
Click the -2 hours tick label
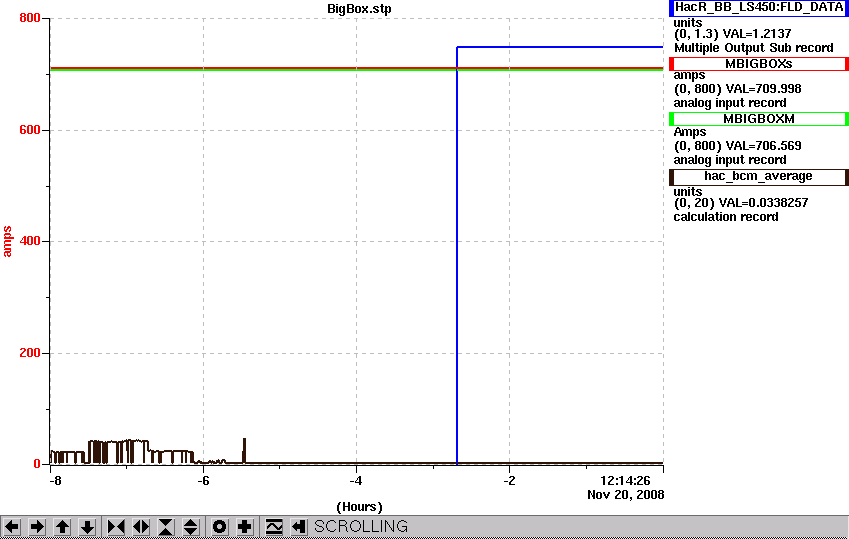click(x=509, y=481)
